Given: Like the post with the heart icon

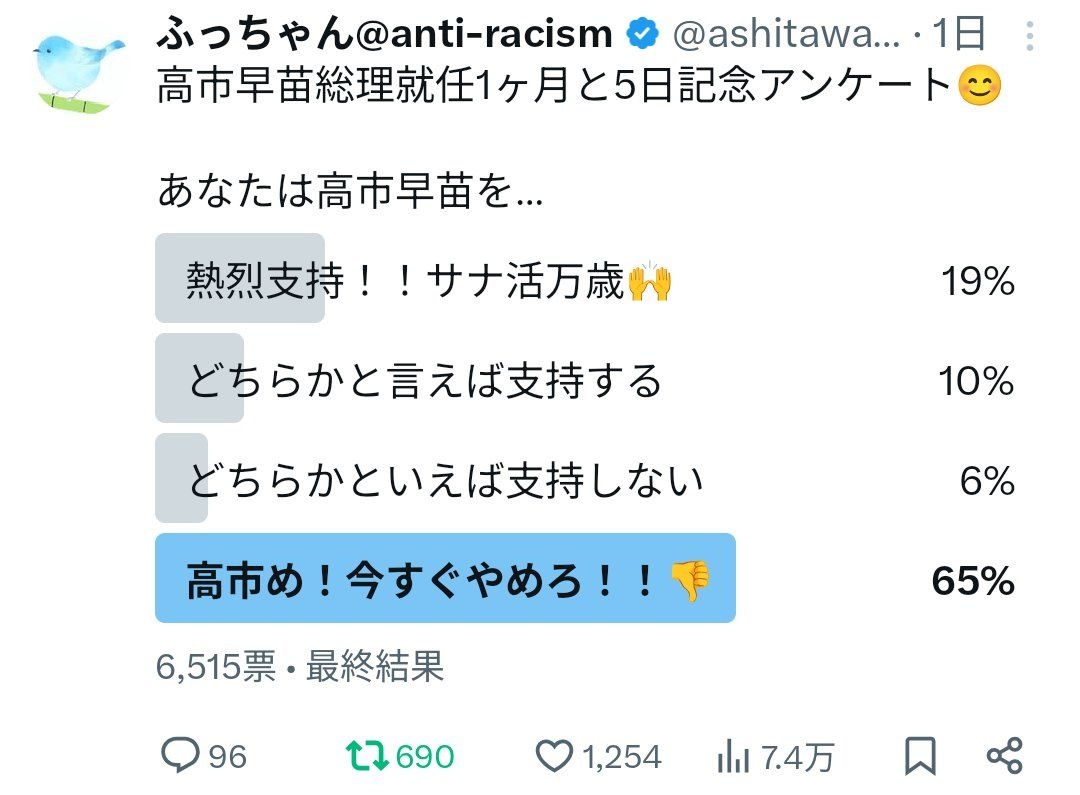Looking at the screenshot, I should click(x=554, y=756).
